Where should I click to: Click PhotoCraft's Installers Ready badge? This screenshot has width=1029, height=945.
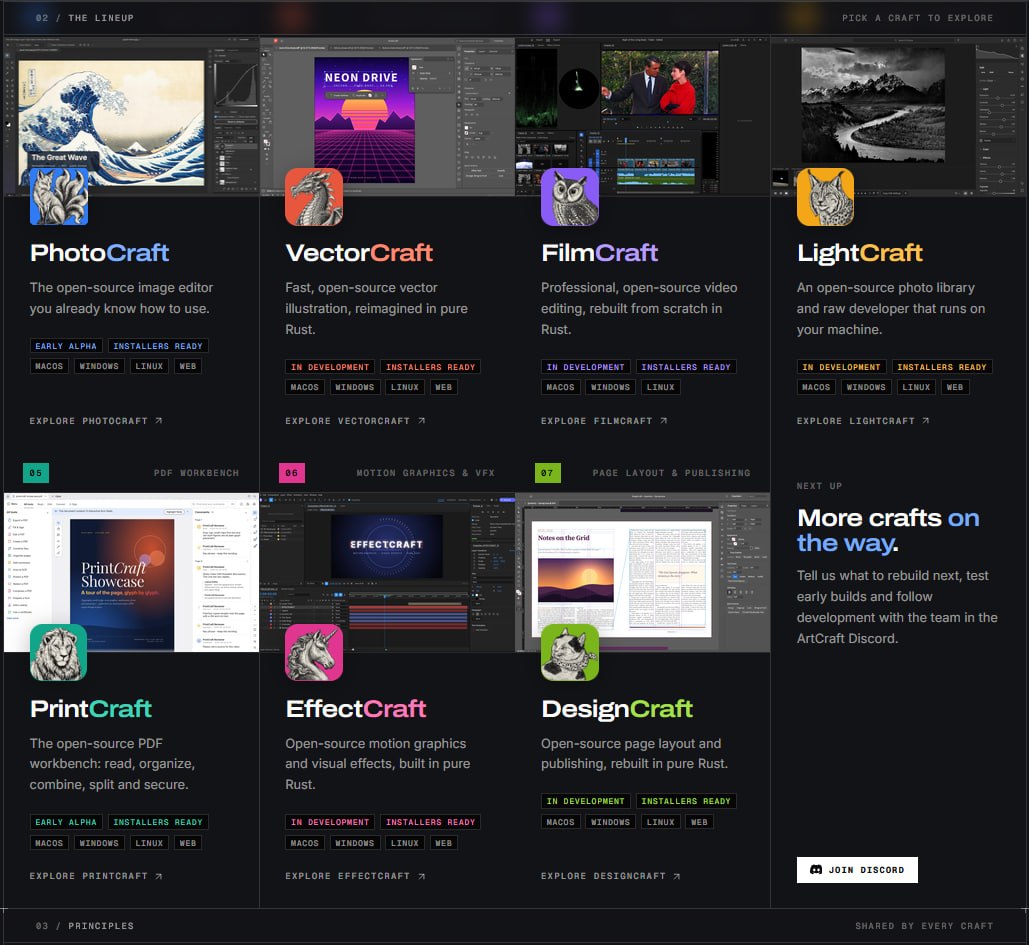click(158, 346)
